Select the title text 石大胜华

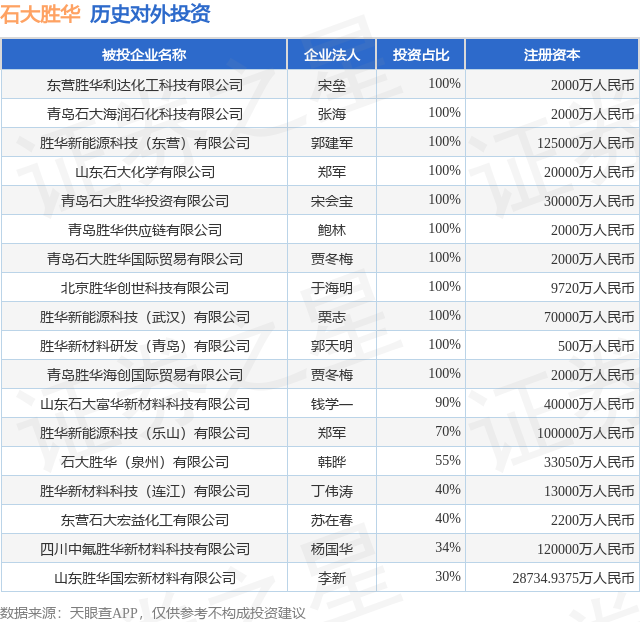click(40, 14)
